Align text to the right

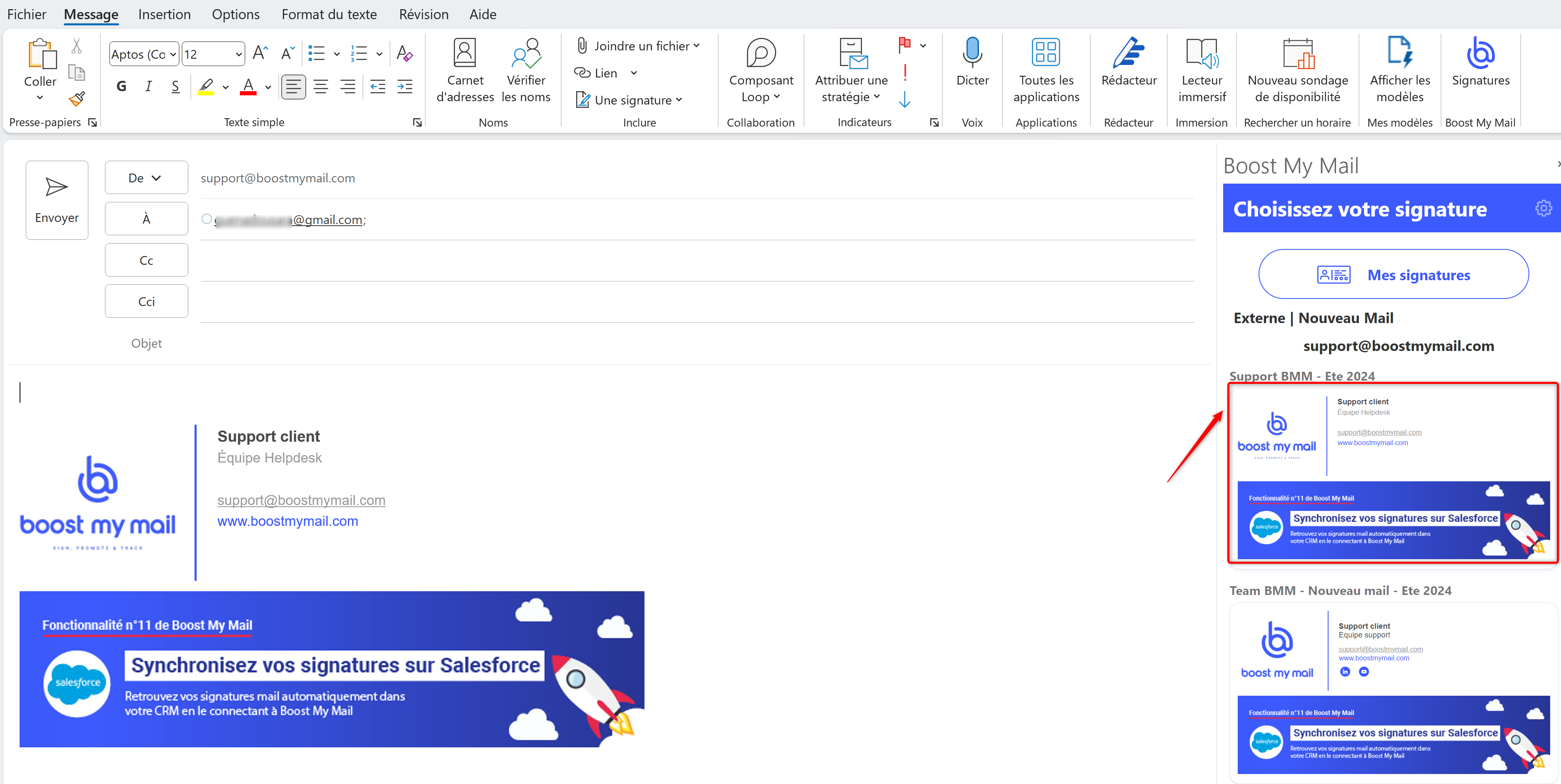pyautogui.click(x=348, y=87)
